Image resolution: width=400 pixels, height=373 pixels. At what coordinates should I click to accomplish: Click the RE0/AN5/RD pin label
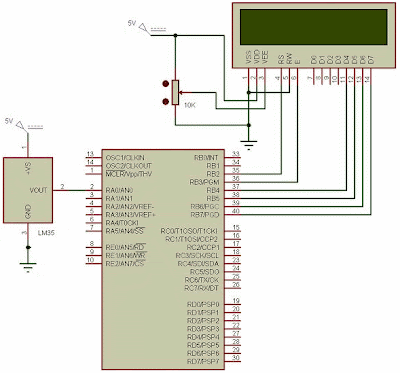[x=125, y=247]
